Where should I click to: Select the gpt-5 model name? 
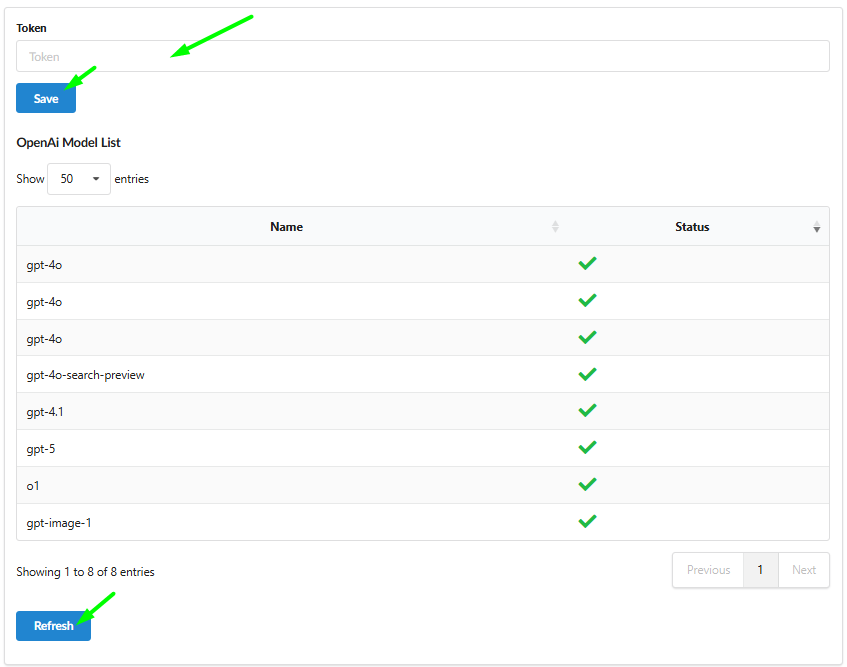point(41,449)
